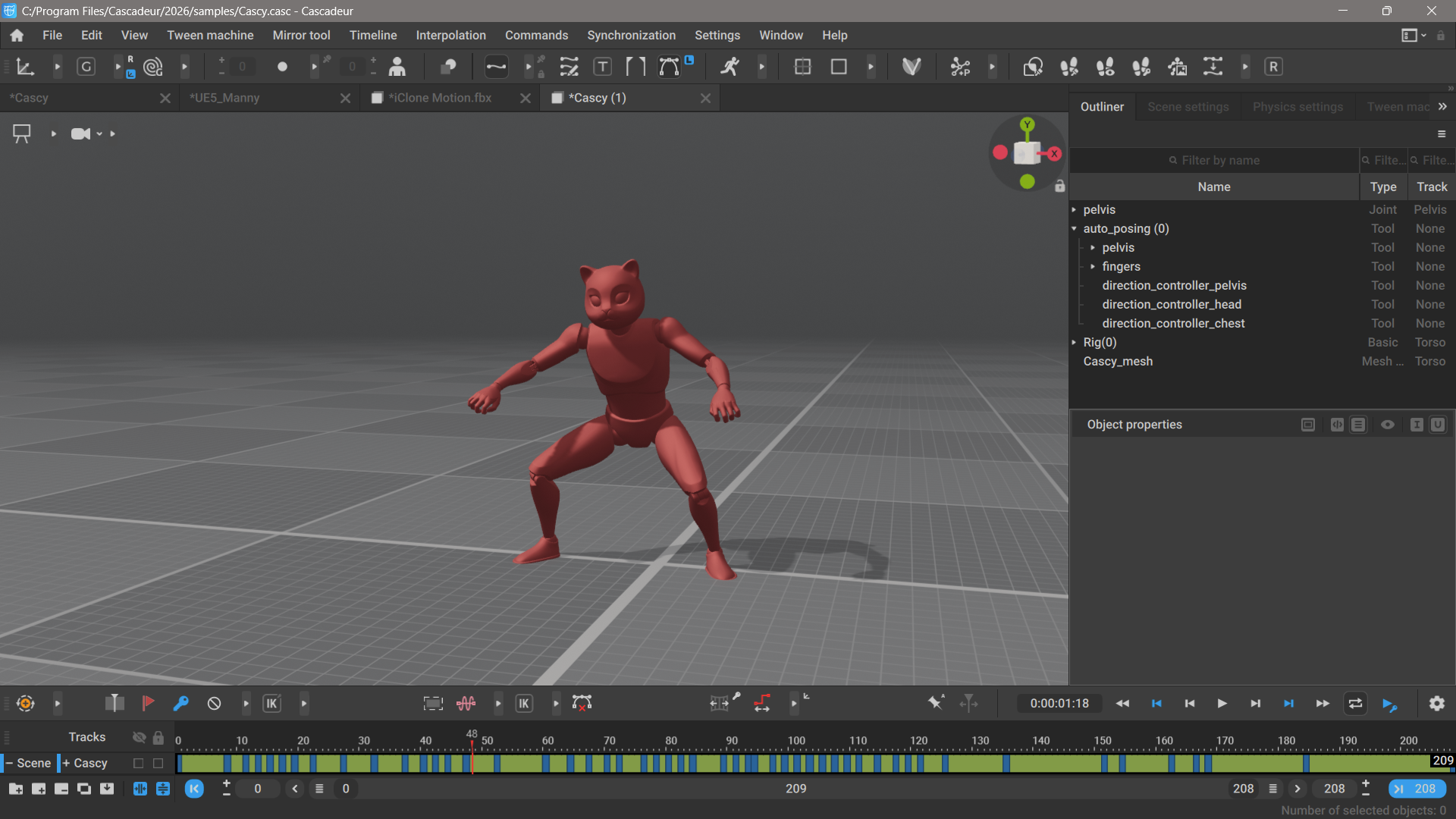Click the red flag marker icon
The width and height of the screenshot is (1456, 819).
(x=148, y=703)
